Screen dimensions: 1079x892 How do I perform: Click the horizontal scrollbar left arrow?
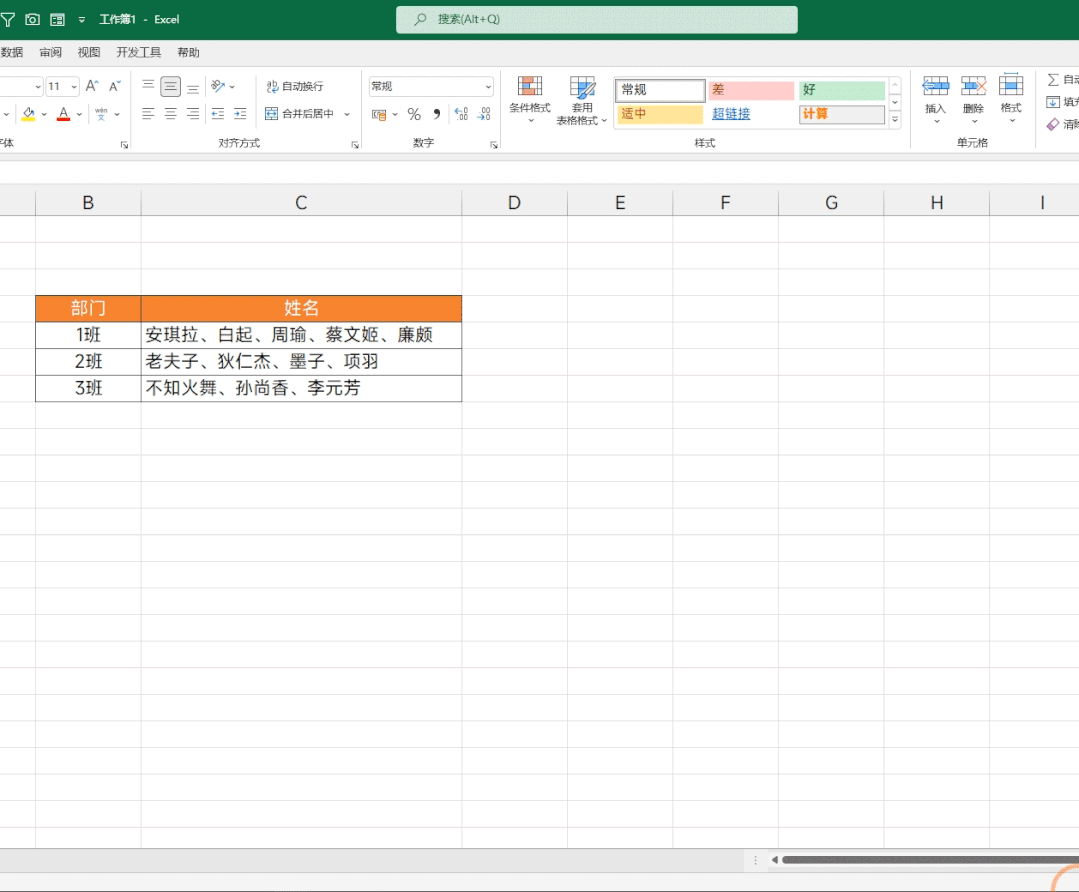[x=775, y=860]
